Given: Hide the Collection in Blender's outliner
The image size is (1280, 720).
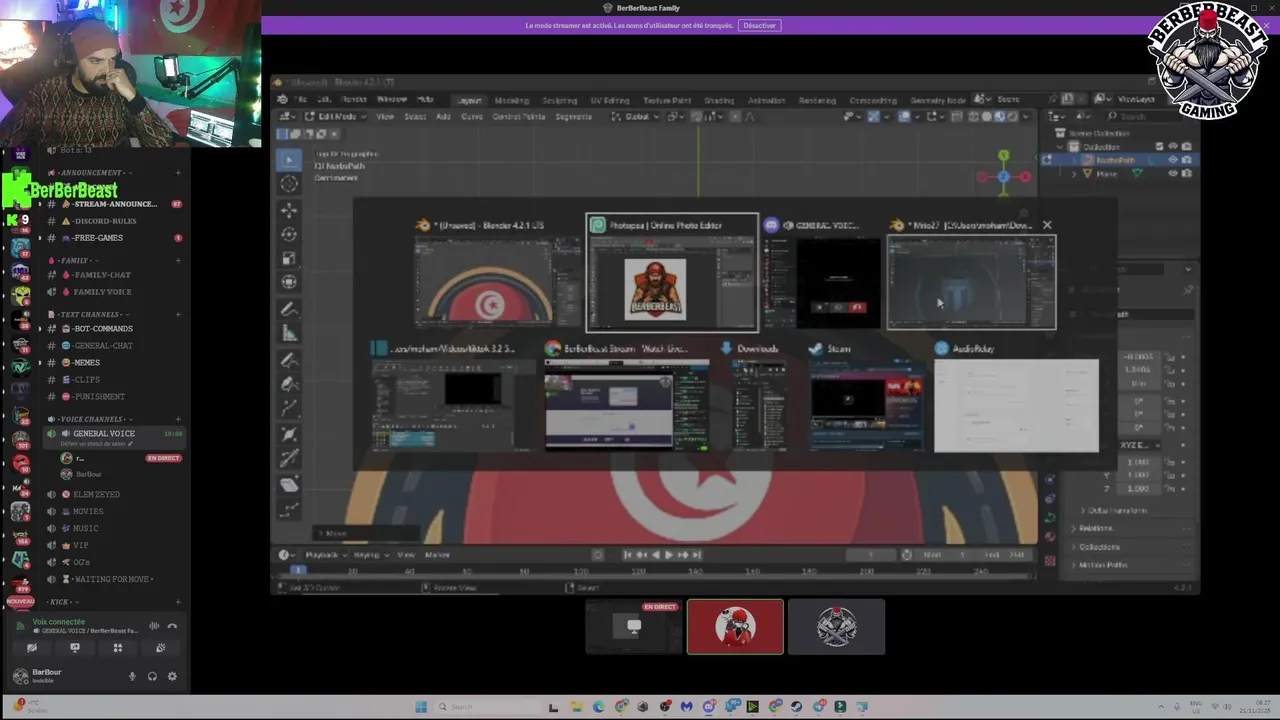Looking at the screenshot, I should [1173, 147].
